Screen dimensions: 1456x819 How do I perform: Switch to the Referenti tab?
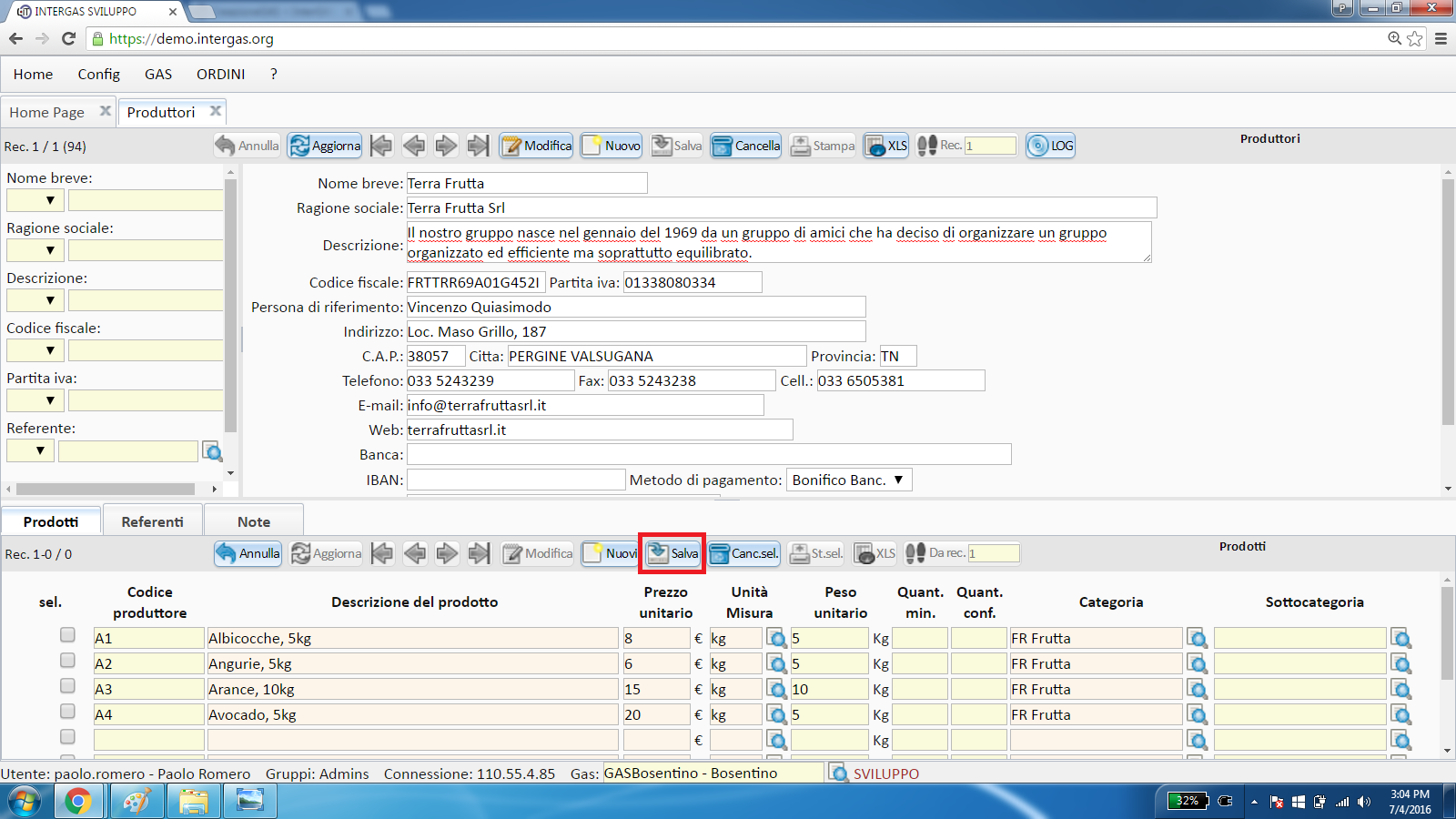pos(153,521)
